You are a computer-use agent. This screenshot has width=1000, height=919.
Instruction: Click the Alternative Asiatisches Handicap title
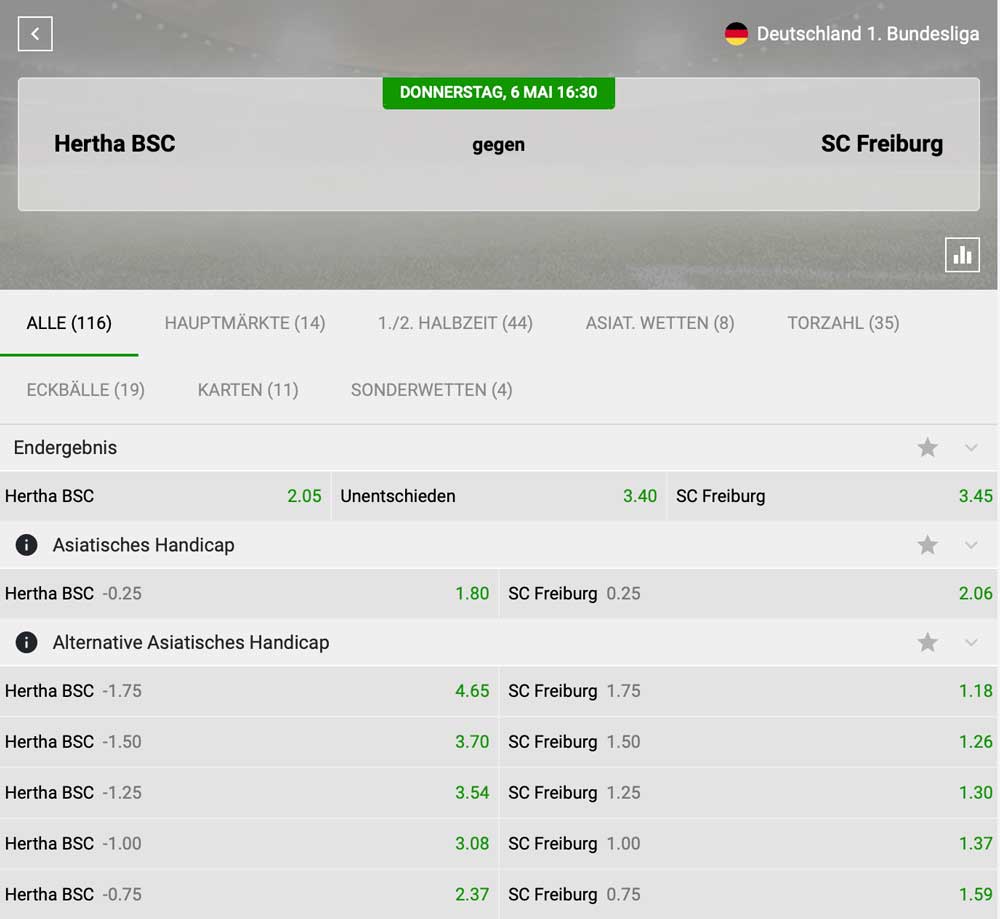191,642
